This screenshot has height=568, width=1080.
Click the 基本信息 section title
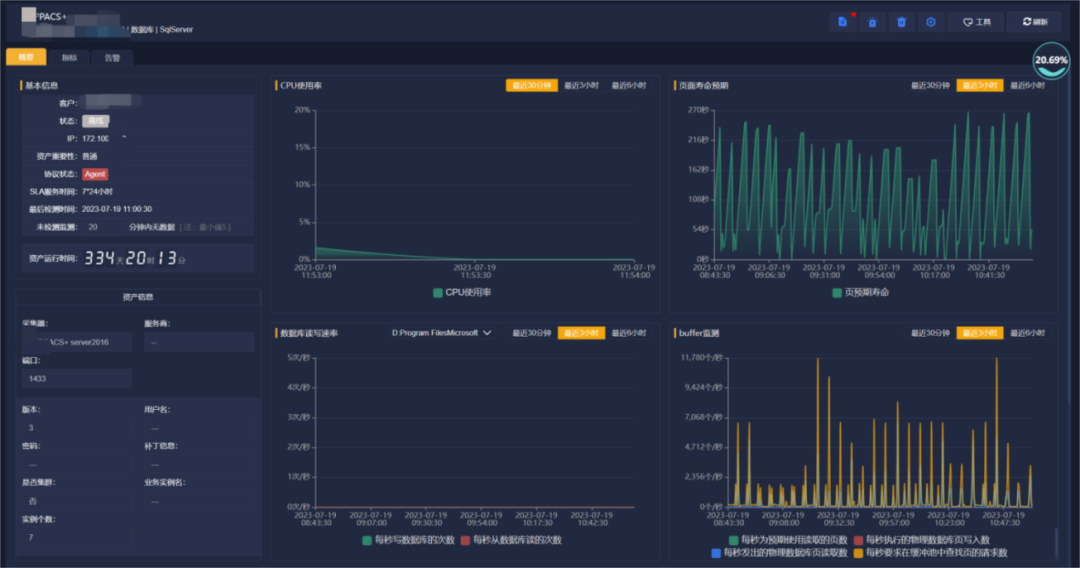coord(41,85)
